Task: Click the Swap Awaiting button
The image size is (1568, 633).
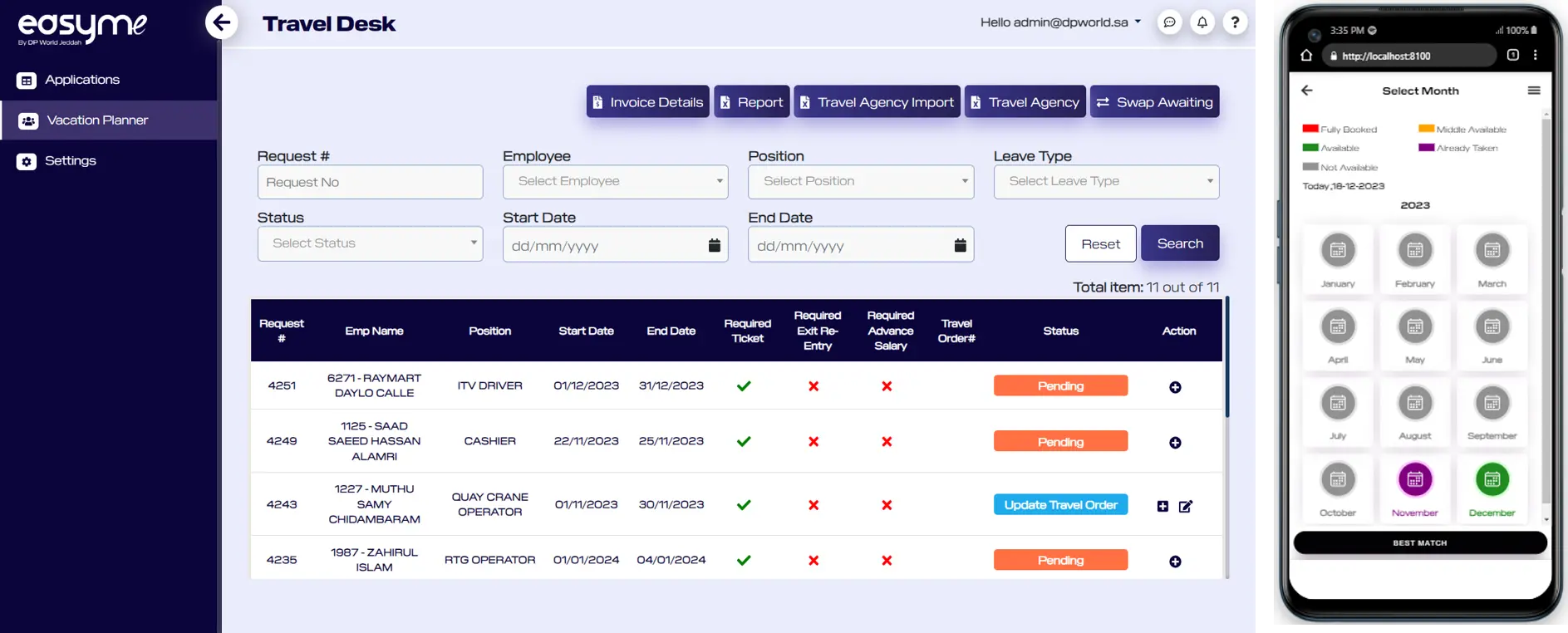Action: 1154,102
